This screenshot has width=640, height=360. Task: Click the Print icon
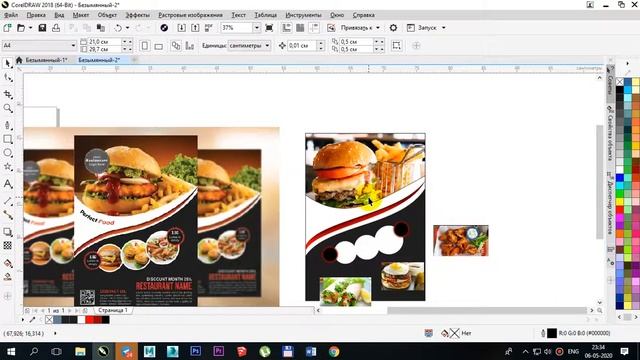(x=56, y=28)
